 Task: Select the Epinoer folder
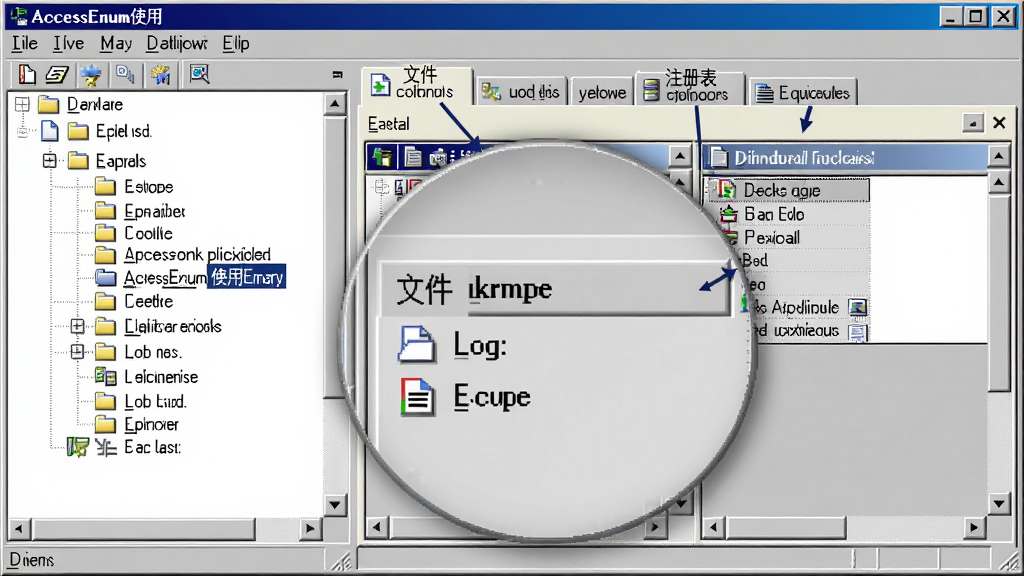152,424
